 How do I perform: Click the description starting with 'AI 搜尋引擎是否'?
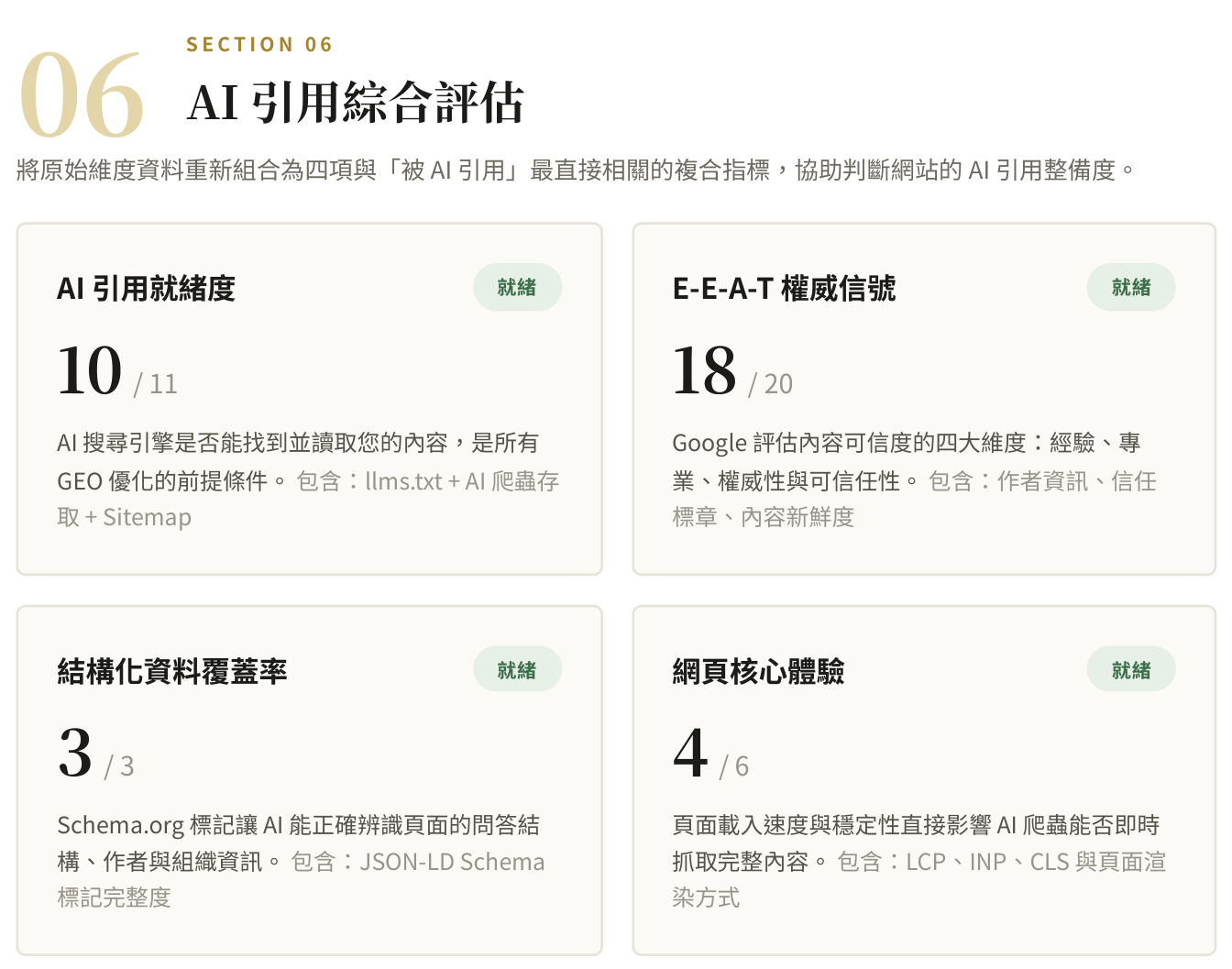(308, 479)
